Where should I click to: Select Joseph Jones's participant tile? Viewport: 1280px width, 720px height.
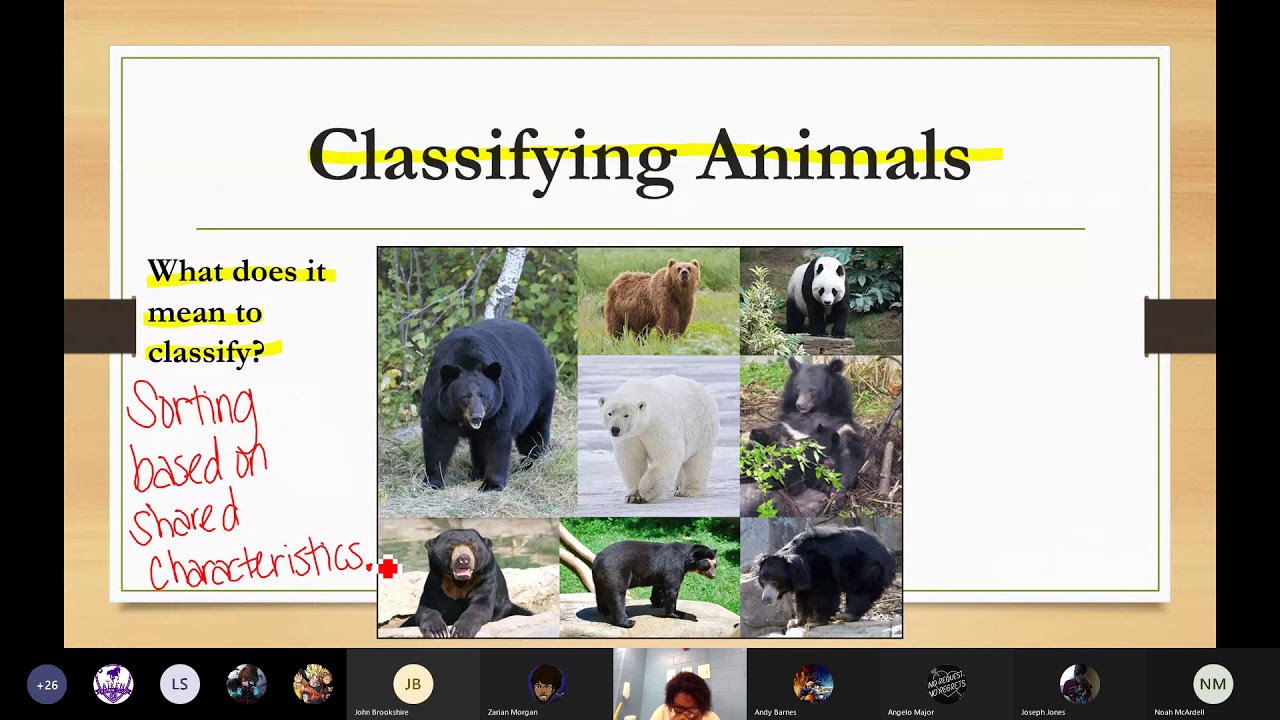point(1079,685)
